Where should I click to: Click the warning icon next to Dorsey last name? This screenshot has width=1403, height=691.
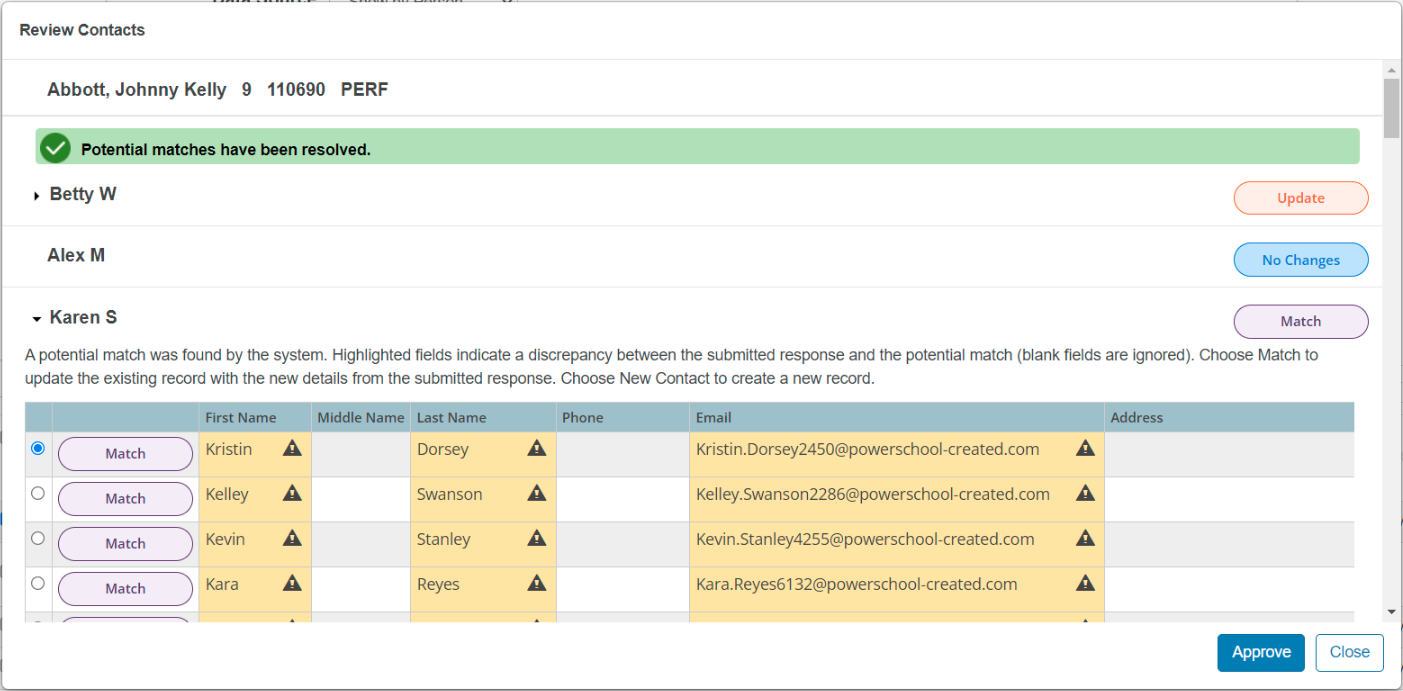click(537, 449)
